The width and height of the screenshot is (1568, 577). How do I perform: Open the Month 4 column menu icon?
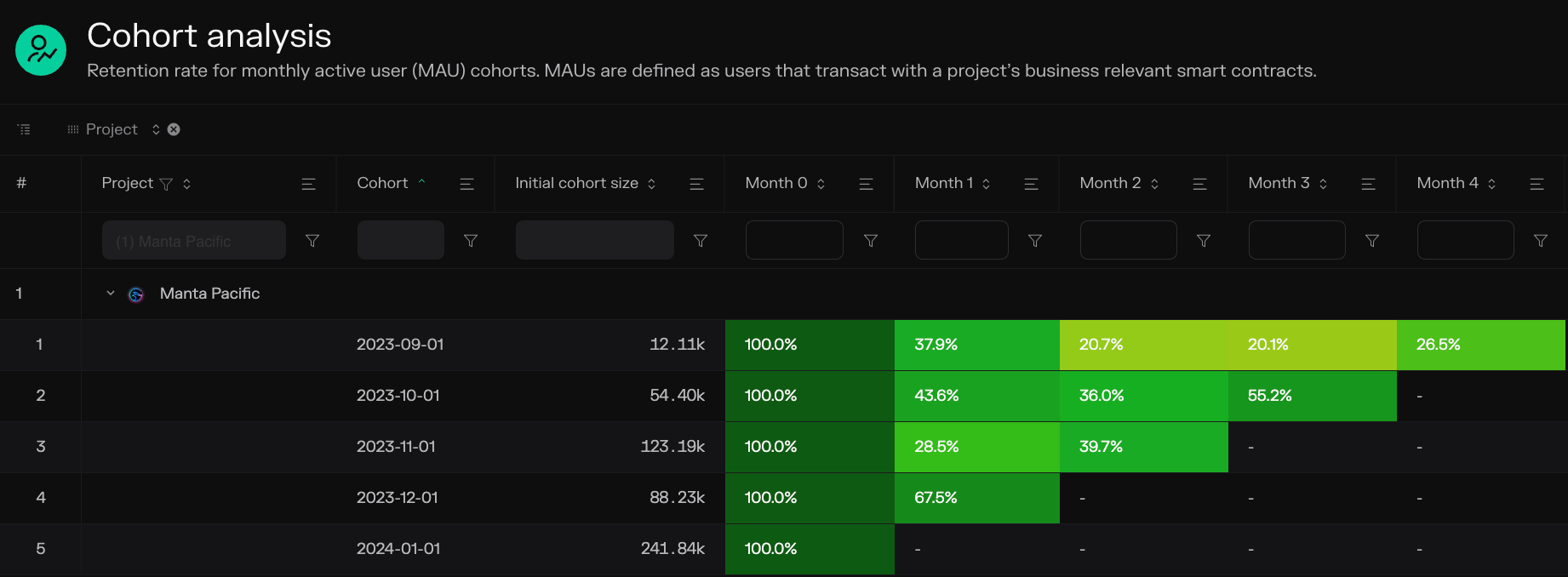(x=1537, y=184)
